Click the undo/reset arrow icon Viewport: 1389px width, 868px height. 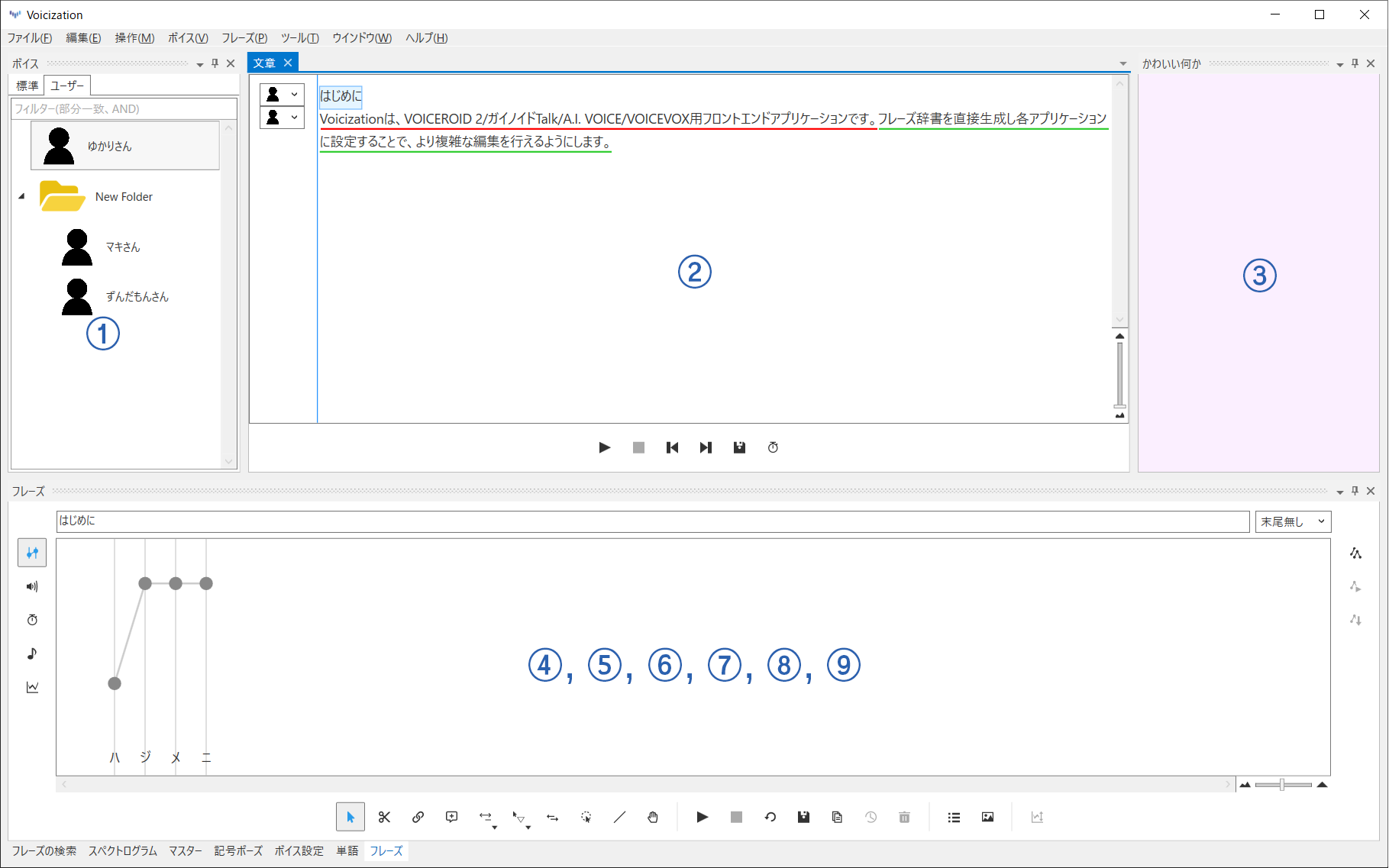tap(770, 817)
